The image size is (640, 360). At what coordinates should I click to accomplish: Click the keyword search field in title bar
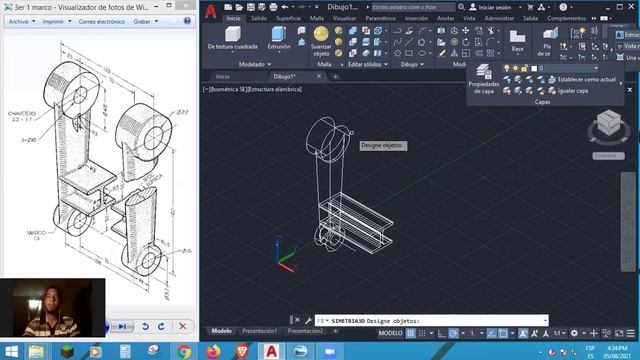point(413,7)
